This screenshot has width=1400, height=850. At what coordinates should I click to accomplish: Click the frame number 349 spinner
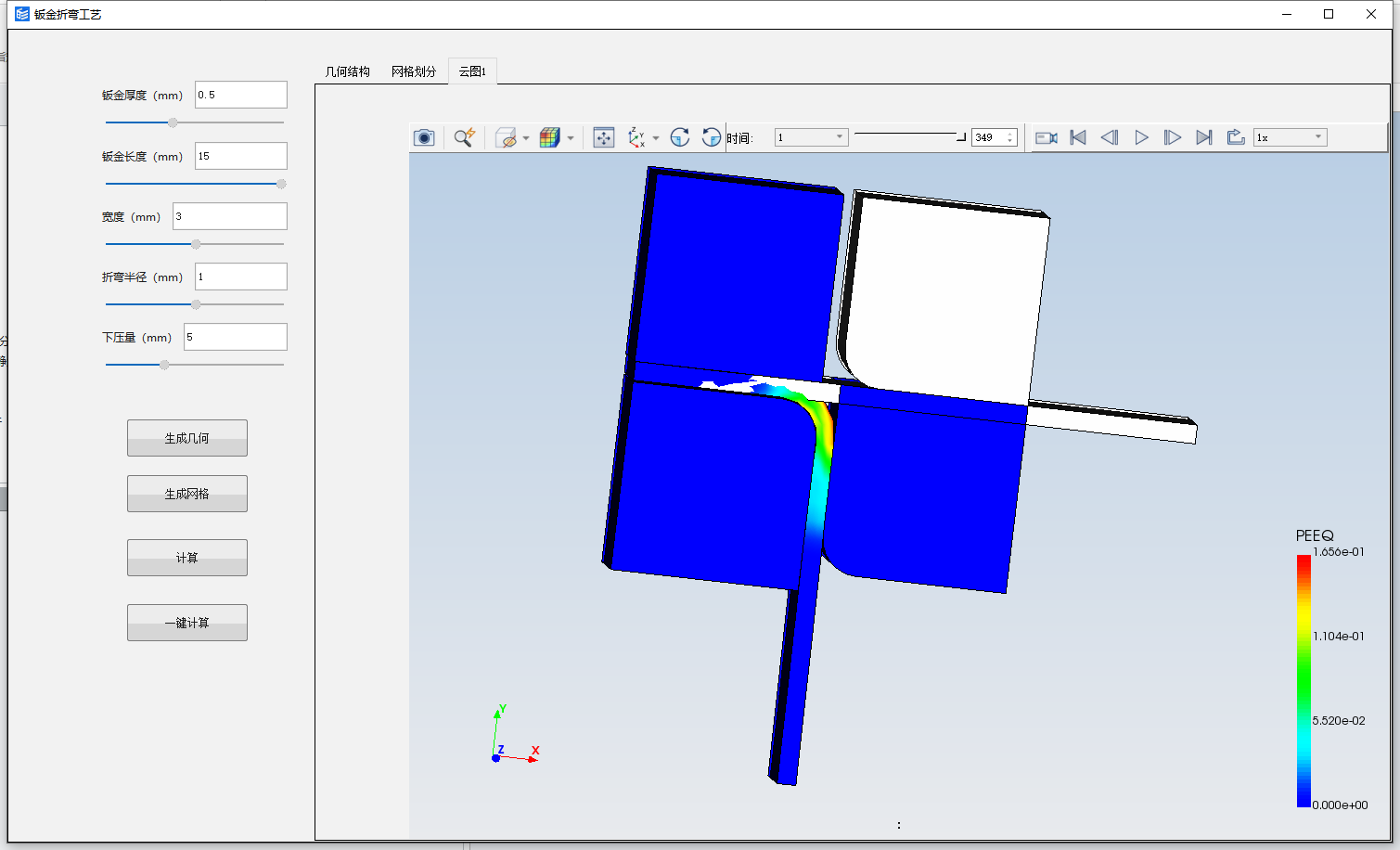pyautogui.click(x=995, y=137)
